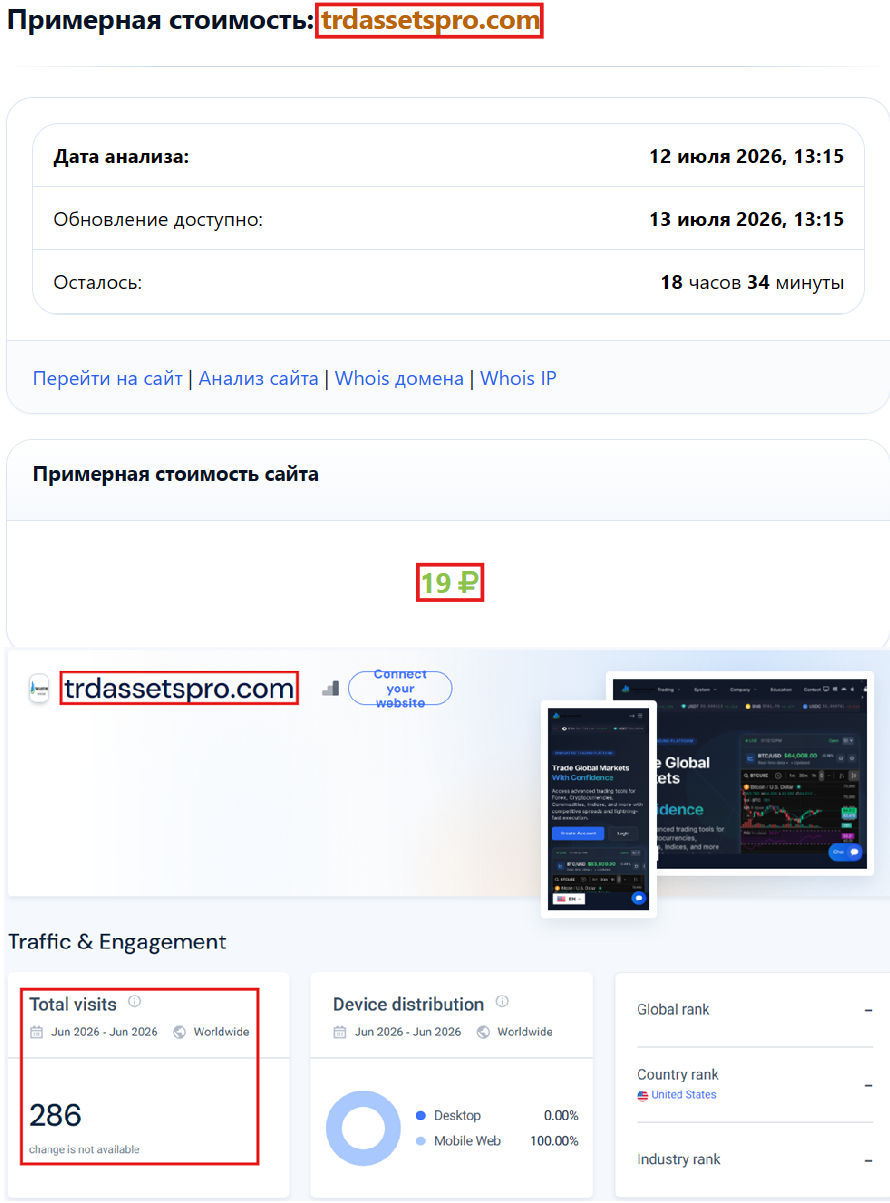The width and height of the screenshot is (890, 1203).
Task: Click the Mobile Web '100.00%' value
Action: point(555,1141)
